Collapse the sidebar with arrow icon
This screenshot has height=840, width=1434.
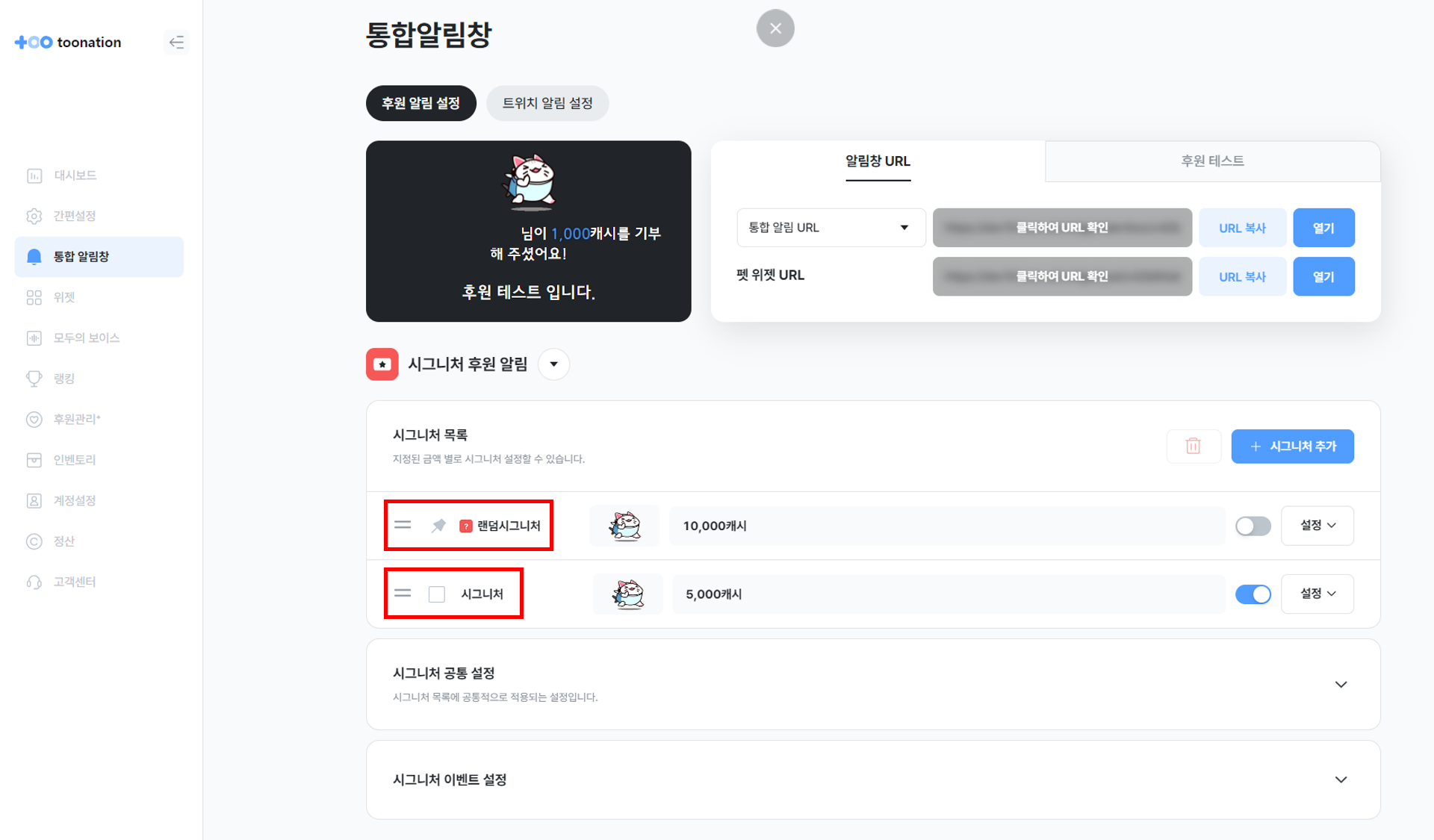176,43
